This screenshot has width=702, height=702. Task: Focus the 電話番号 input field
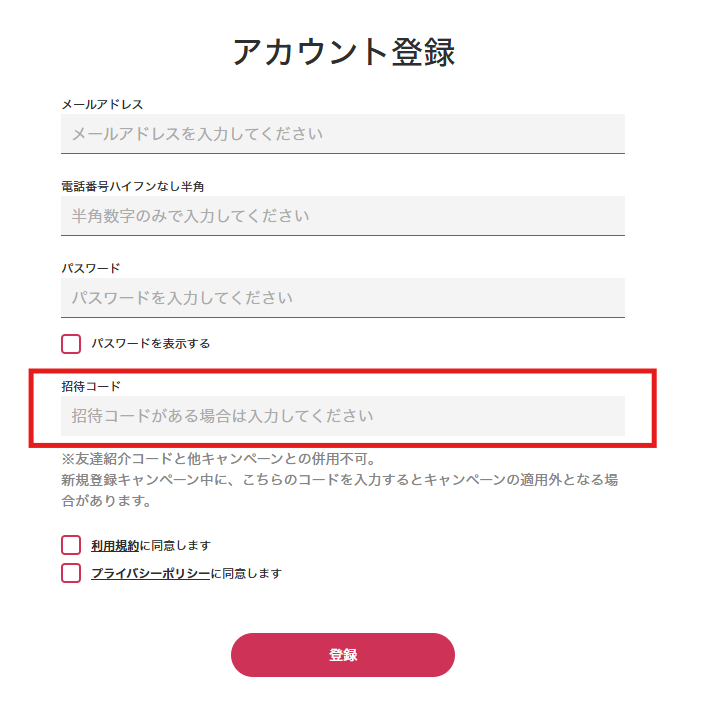342,216
